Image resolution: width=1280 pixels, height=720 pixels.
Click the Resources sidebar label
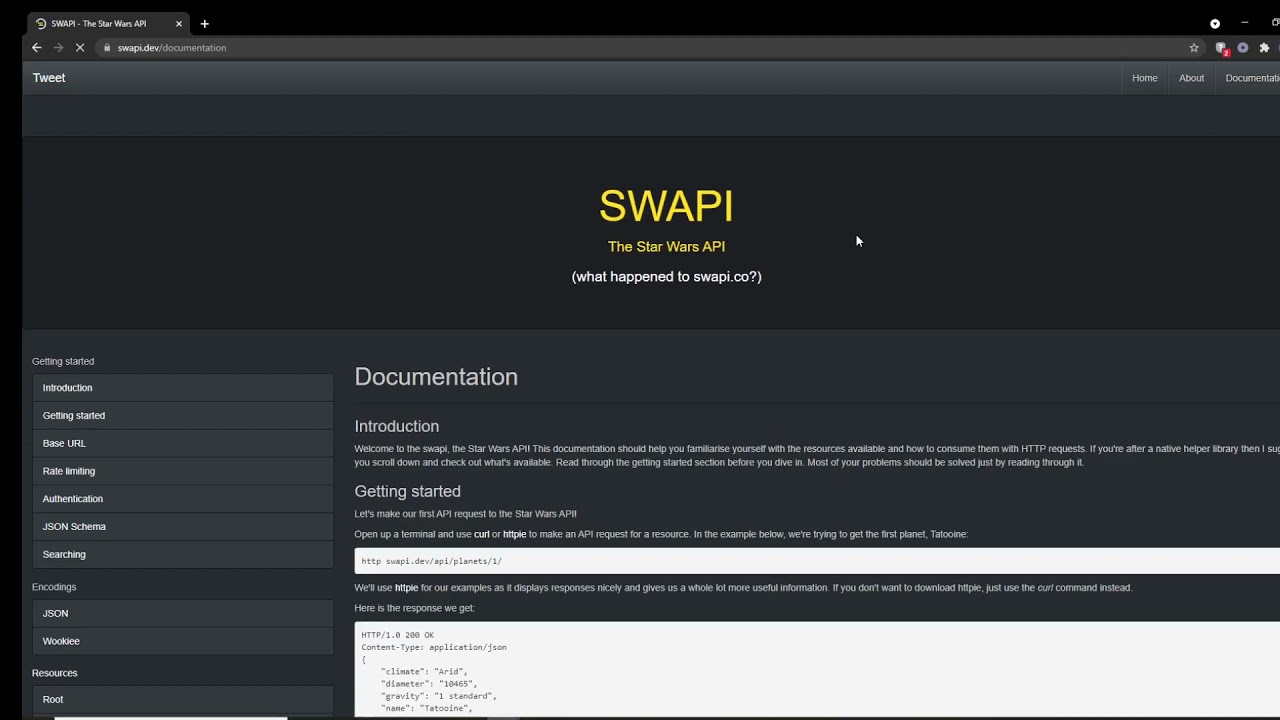coord(54,673)
